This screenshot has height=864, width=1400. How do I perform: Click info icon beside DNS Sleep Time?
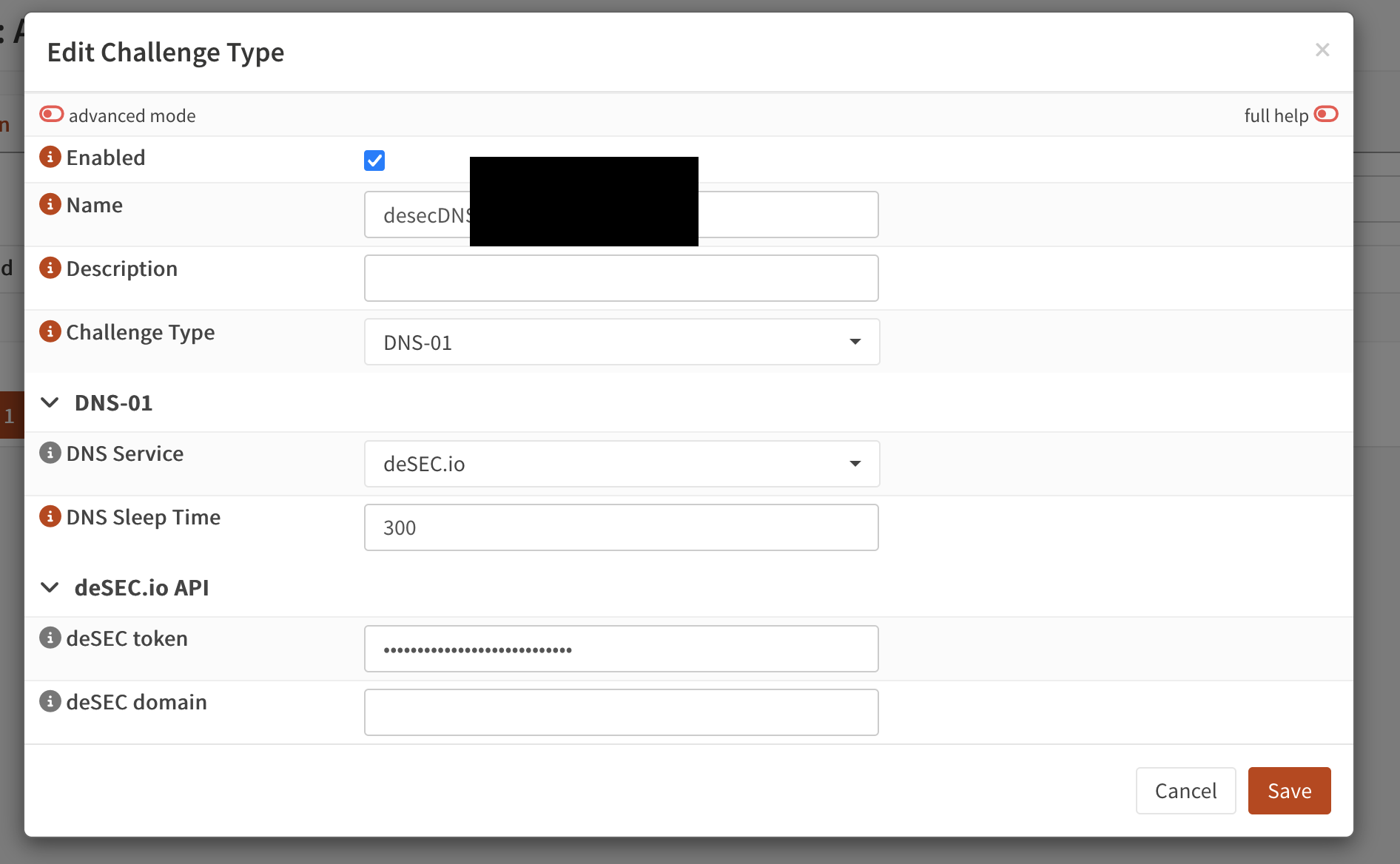(50, 516)
